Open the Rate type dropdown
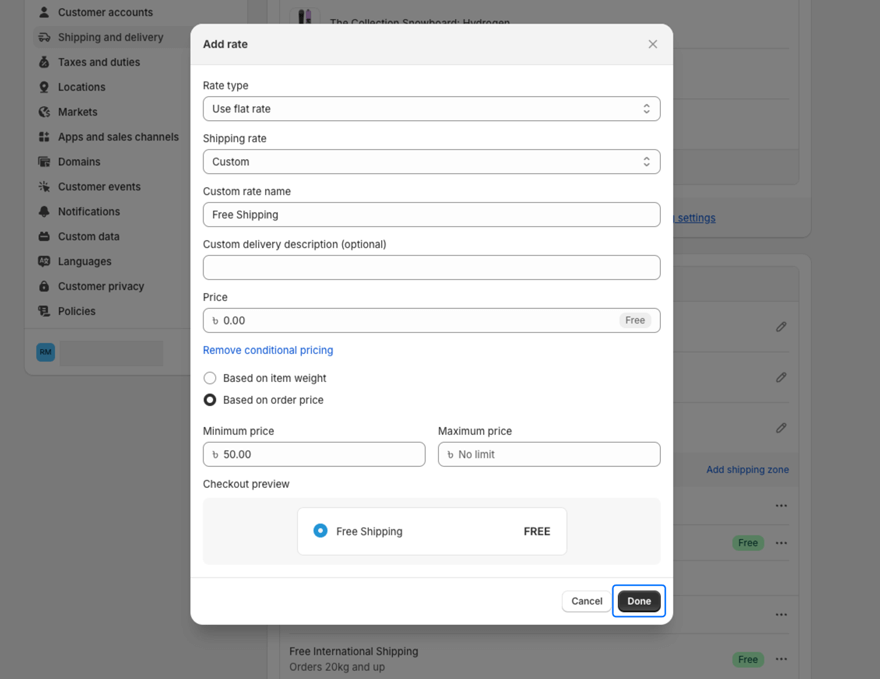 [x=431, y=109]
